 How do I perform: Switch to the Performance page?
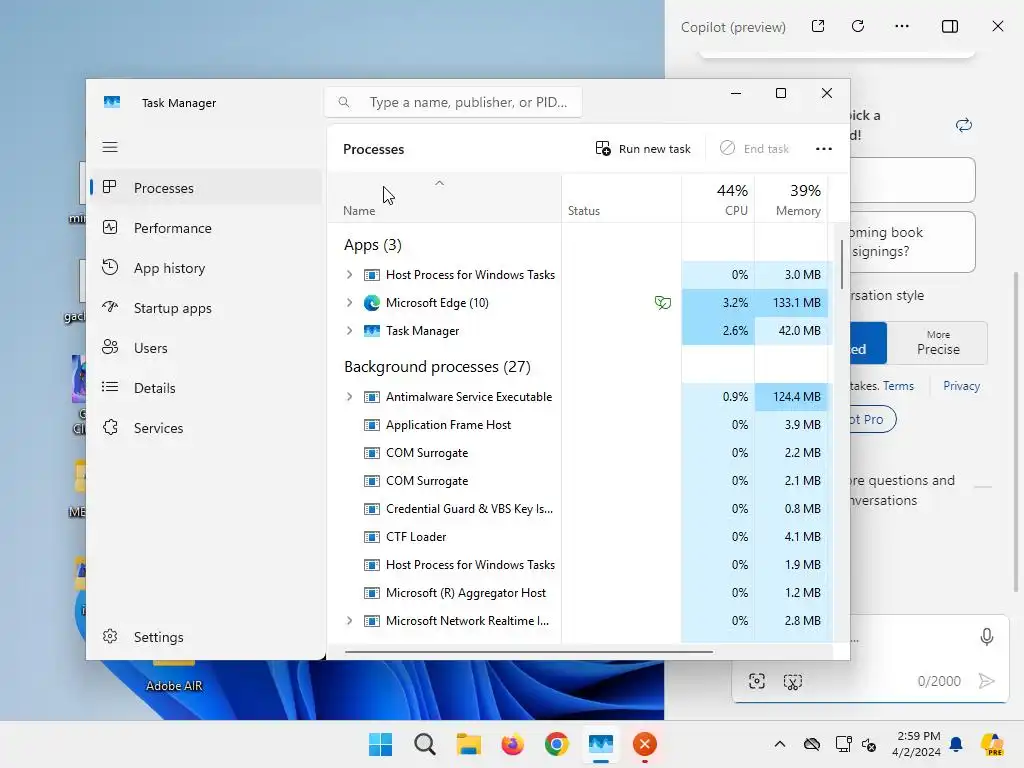tap(206, 228)
